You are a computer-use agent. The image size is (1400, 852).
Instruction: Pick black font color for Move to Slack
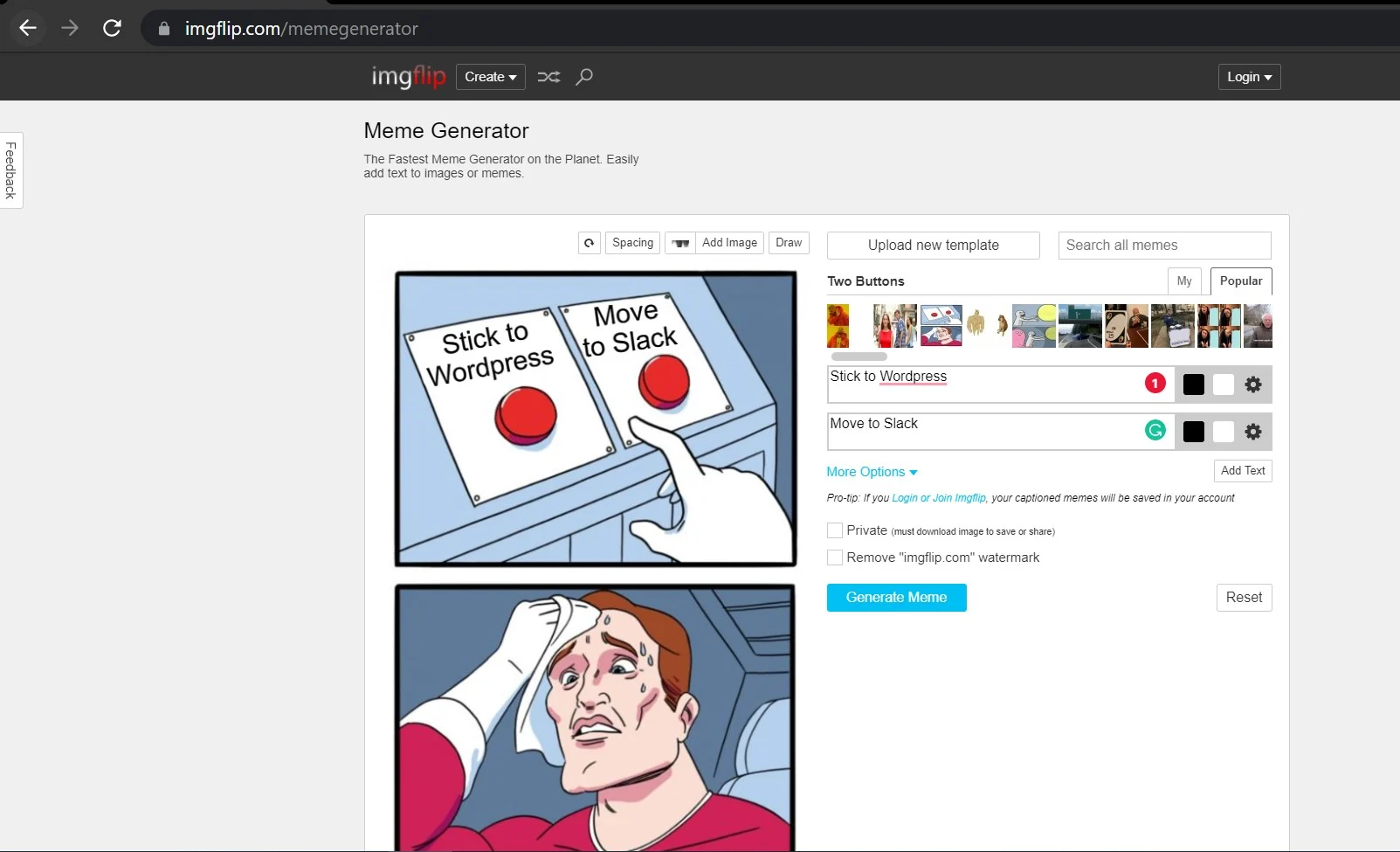1194,432
